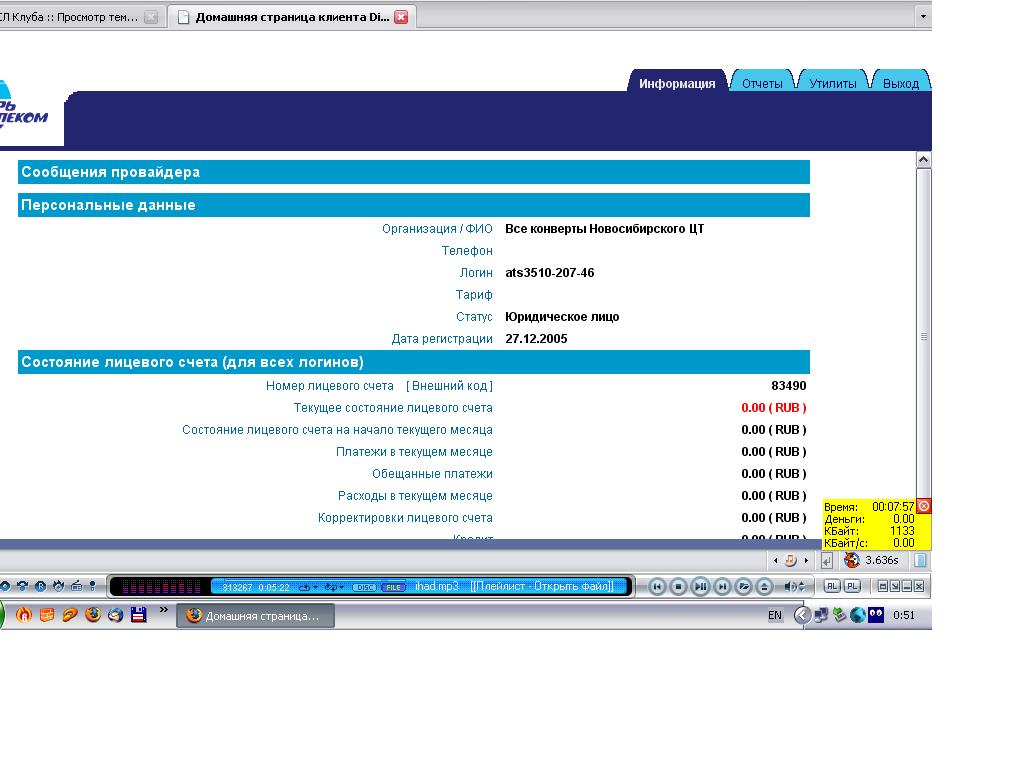Expand hidden system tray icons
Image resolution: width=1024 pixels, height=768 pixels.
tap(801, 616)
